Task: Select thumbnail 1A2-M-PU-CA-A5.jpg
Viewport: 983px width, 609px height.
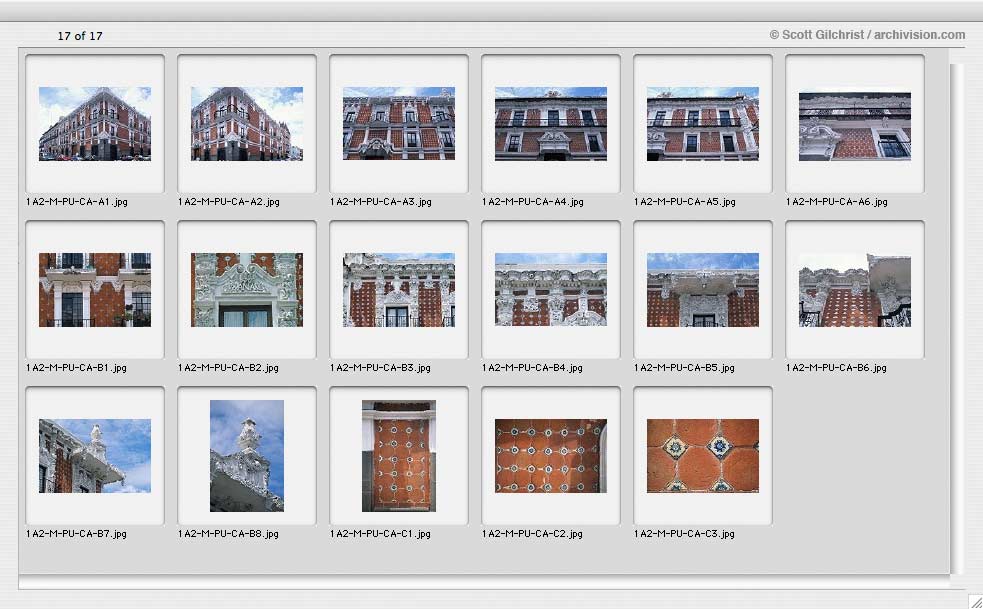Action: [703, 124]
